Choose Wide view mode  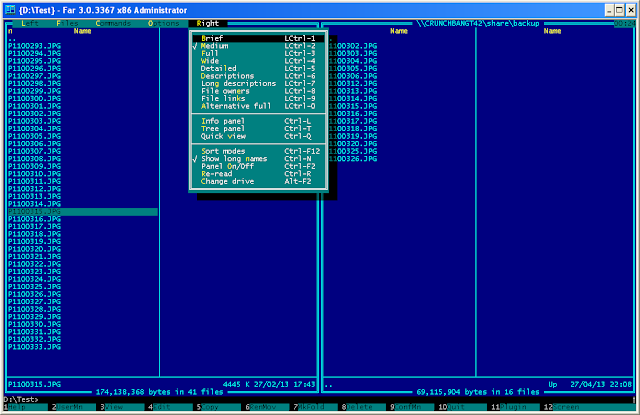coord(258,61)
